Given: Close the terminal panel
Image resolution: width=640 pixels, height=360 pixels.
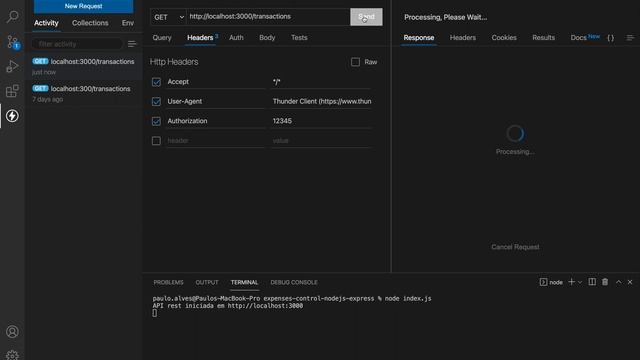Looking at the screenshot, I should tap(630, 282).
